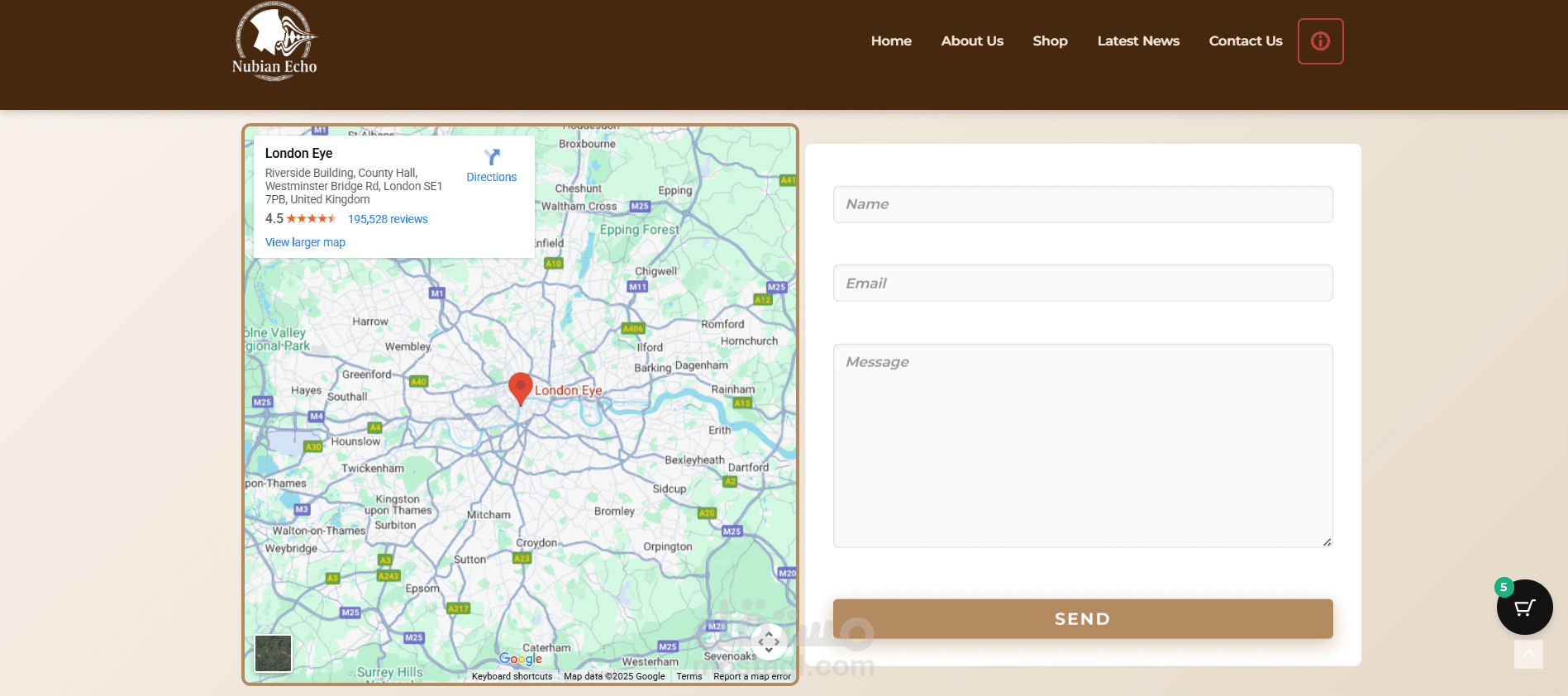Click the London Eye title in info card

point(298,153)
